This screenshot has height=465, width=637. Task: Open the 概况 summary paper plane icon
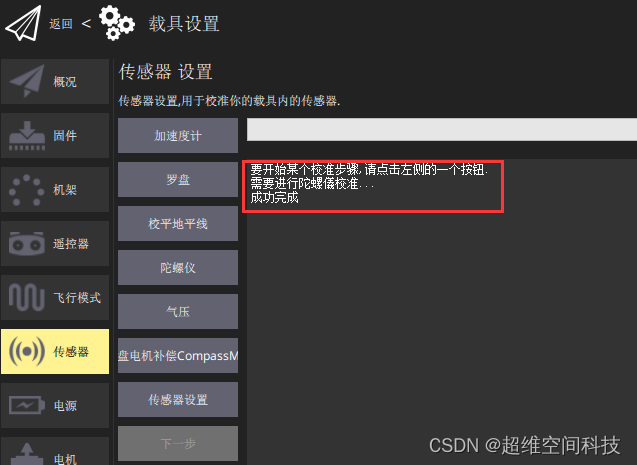[26, 81]
